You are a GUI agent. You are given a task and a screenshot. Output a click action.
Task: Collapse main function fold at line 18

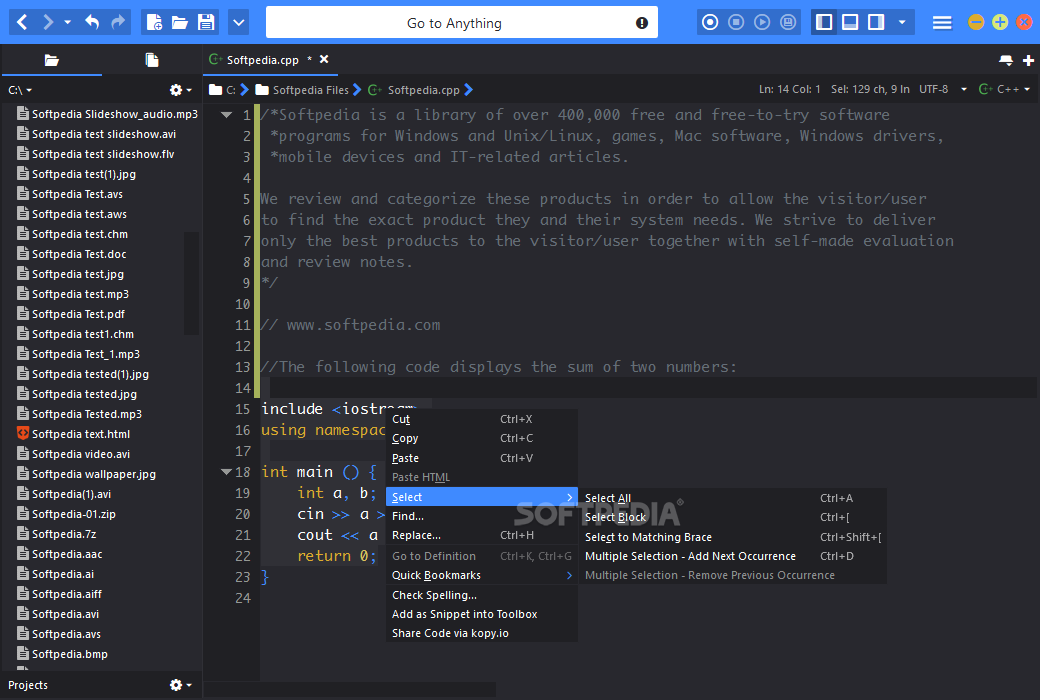(x=226, y=472)
